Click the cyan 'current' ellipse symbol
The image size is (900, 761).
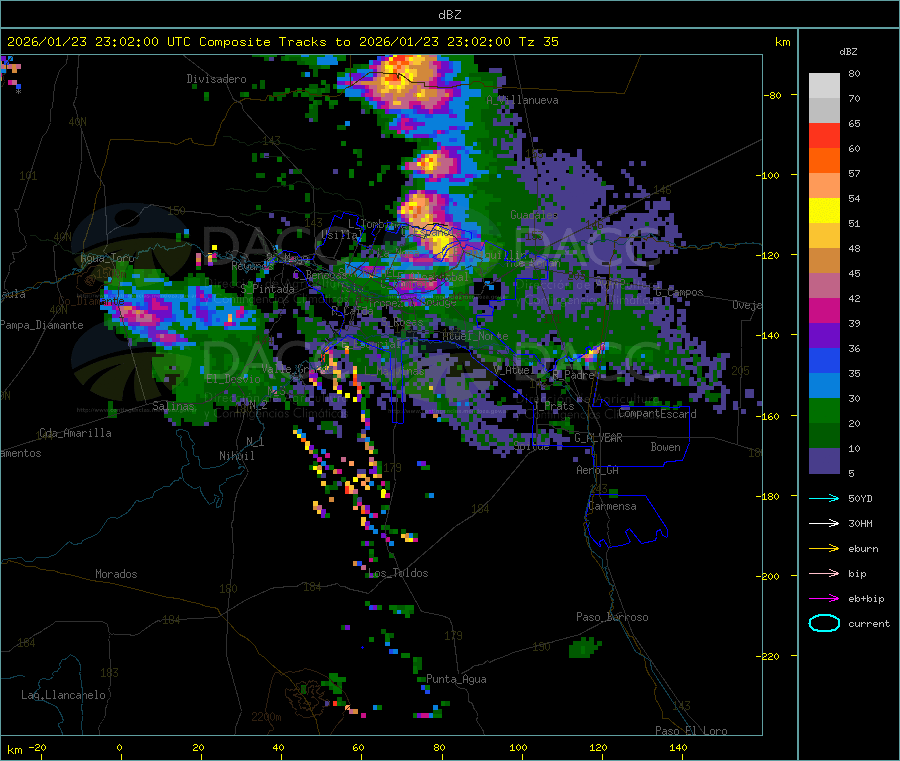(x=824, y=623)
